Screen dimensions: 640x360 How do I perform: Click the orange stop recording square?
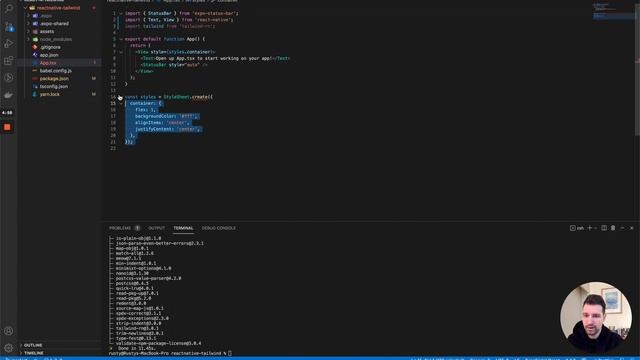click(7, 127)
